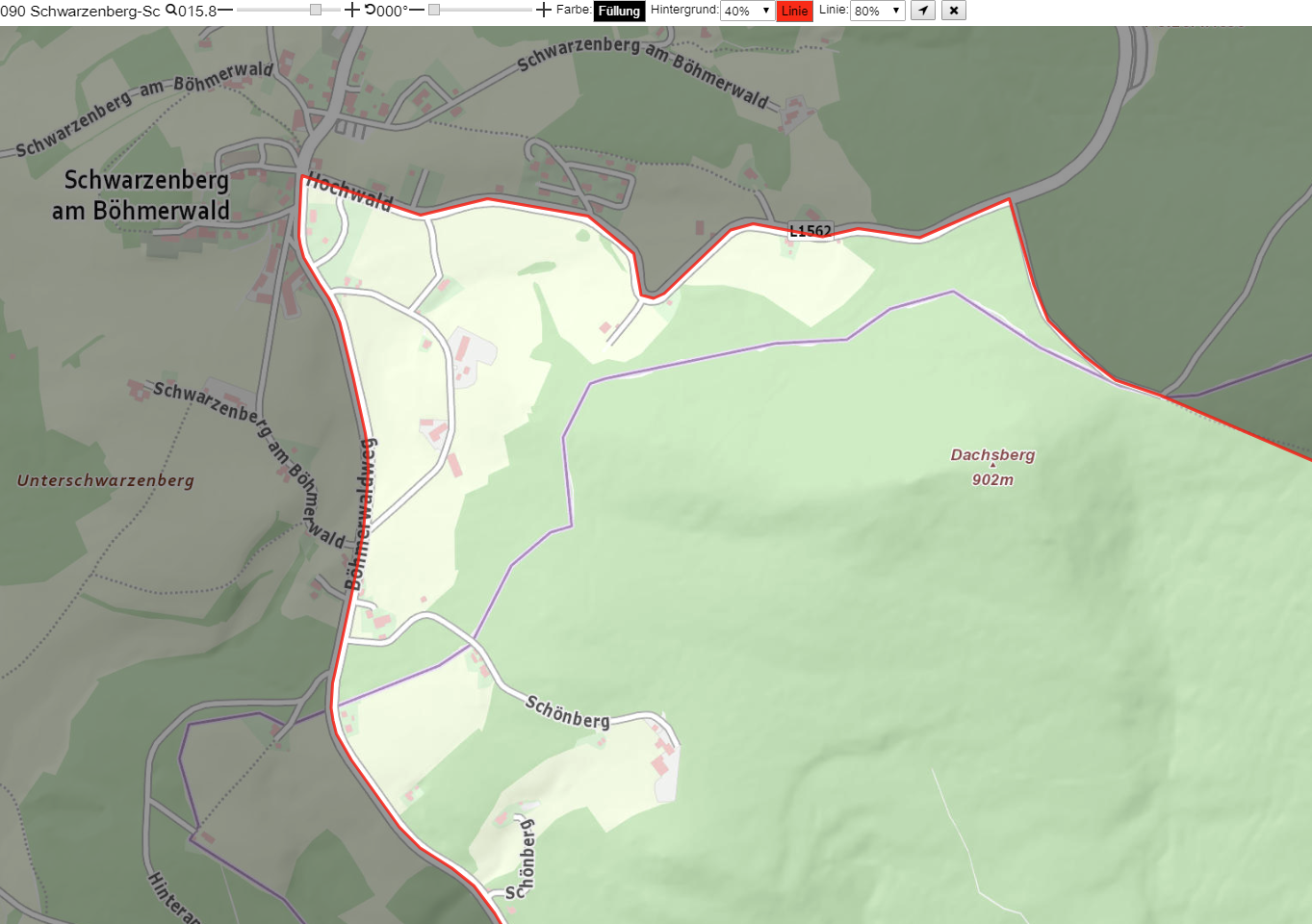Click the rotation reset arrow icon
The width and height of the screenshot is (1312, 924).
(x=371, y=10)
